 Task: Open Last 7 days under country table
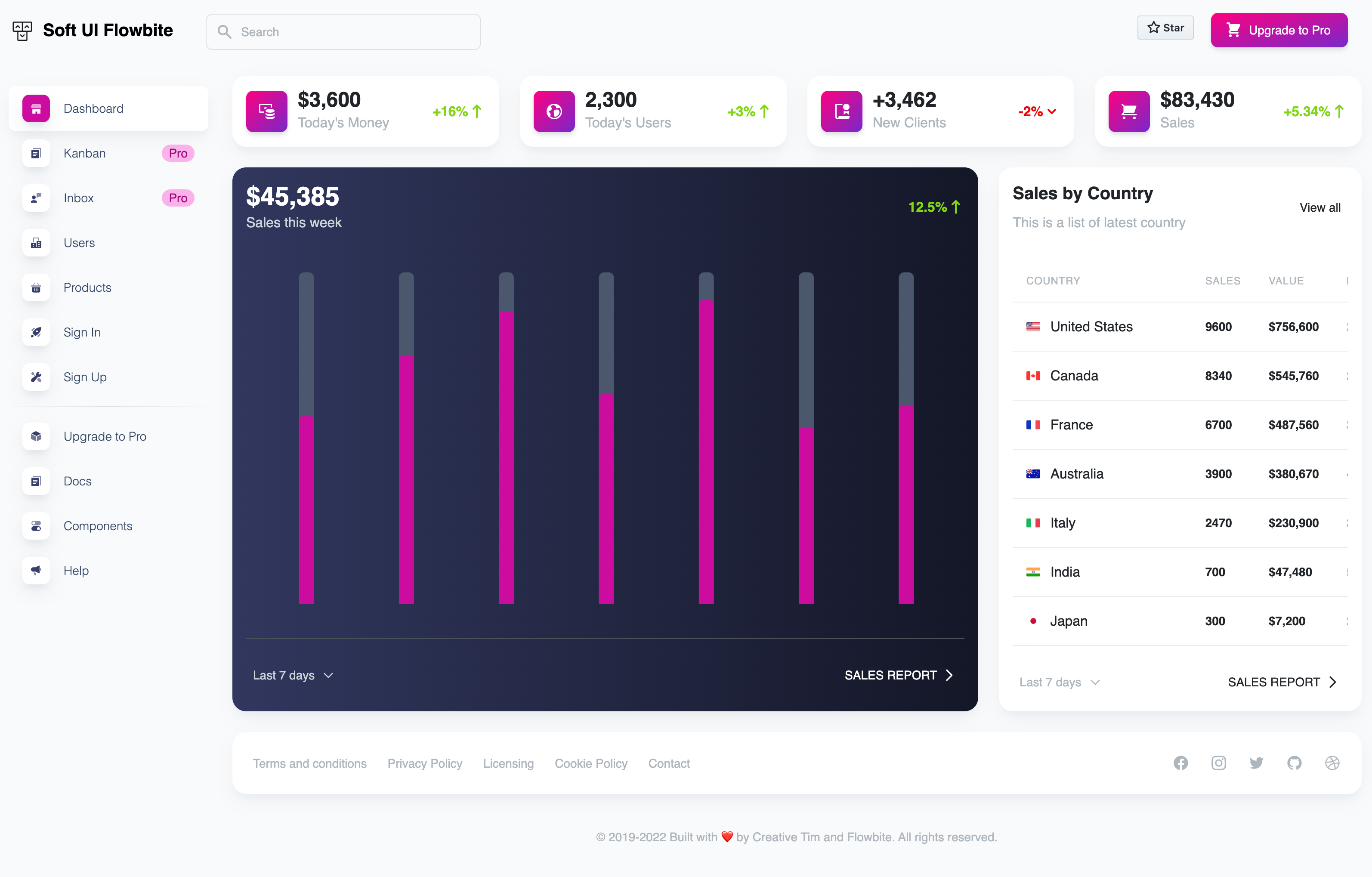[x=1059, y=682]
